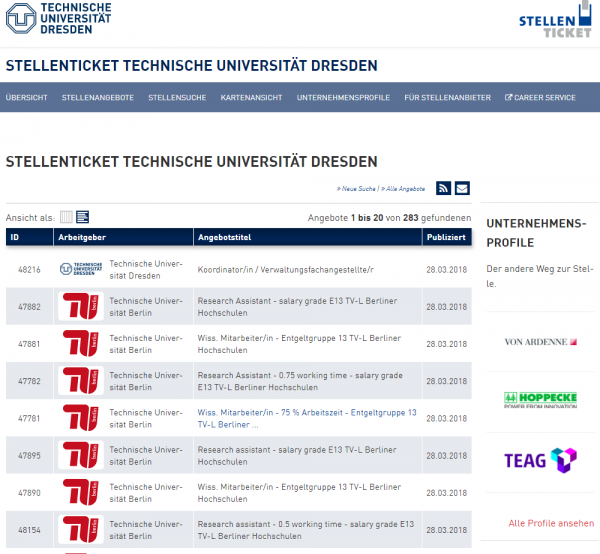
Task: Click ID cell 48154
Action: click(x=29, y=530)
